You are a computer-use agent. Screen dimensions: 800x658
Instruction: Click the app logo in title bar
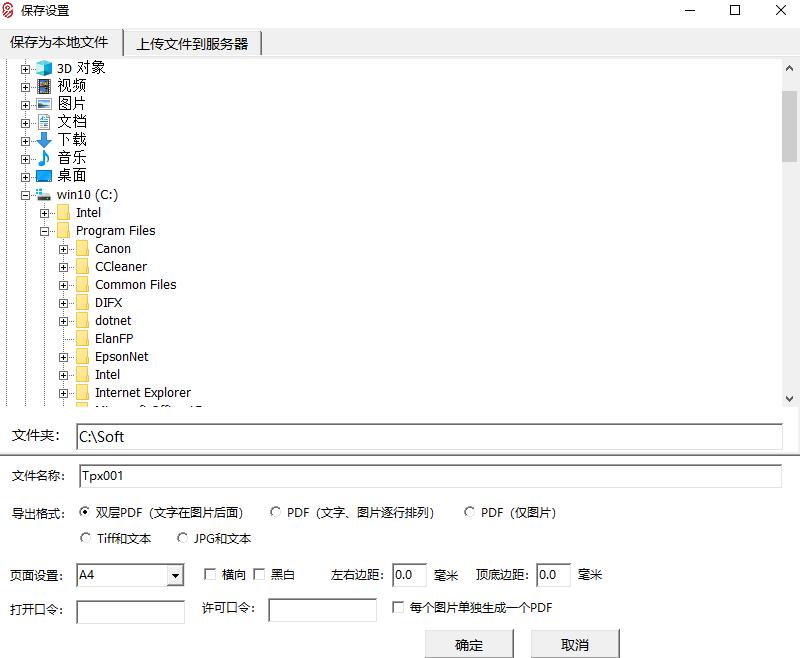tap(8, 10)
